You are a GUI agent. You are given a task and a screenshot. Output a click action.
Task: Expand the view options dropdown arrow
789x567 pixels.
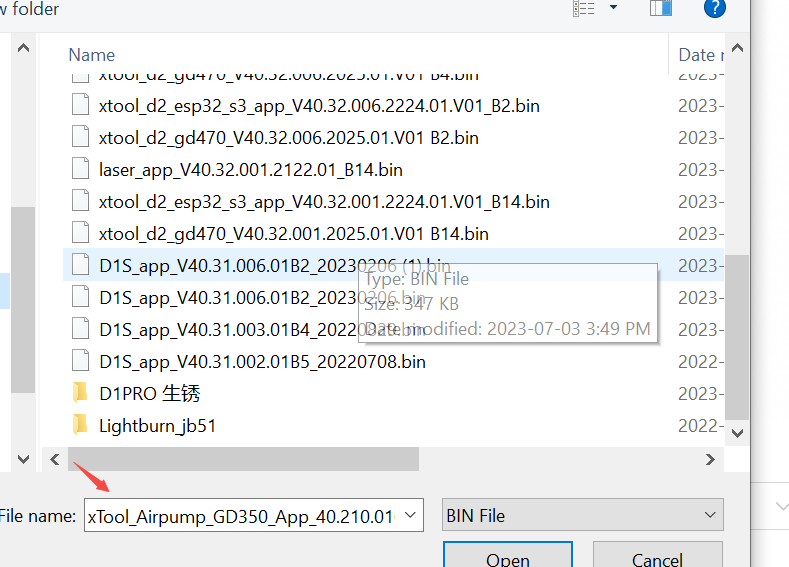(613, 7)
